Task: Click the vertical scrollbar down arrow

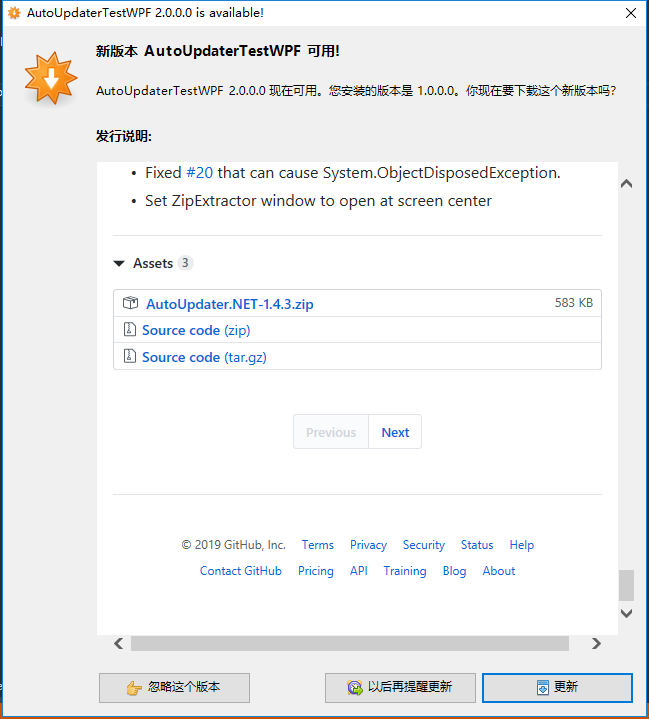Action: (627, 614)
